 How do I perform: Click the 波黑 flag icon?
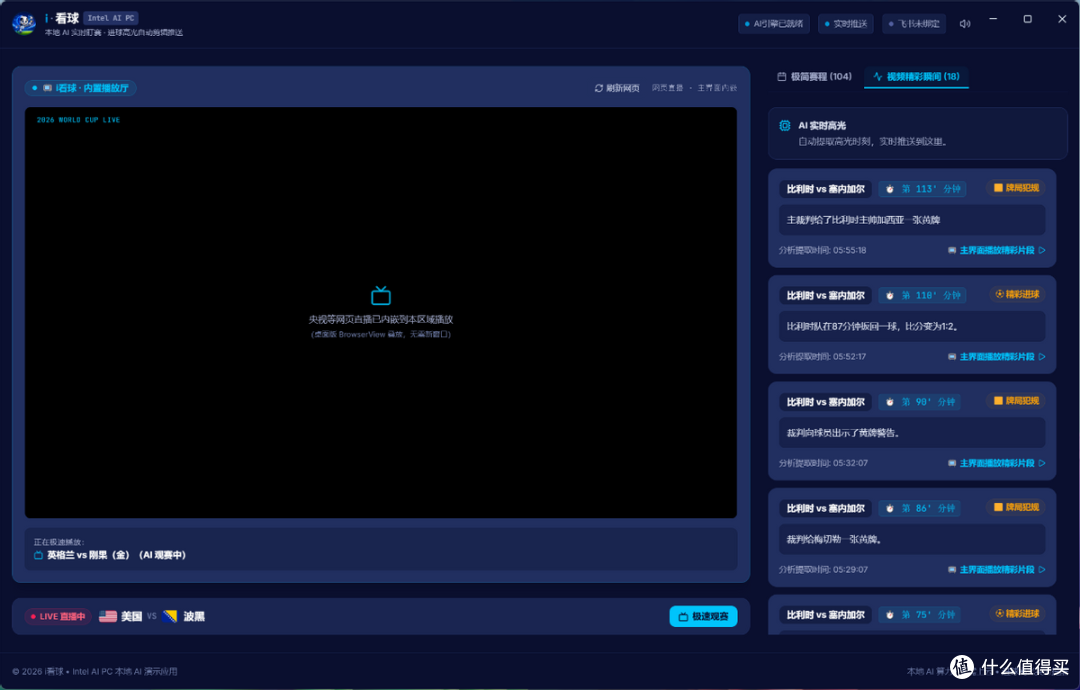170,616
